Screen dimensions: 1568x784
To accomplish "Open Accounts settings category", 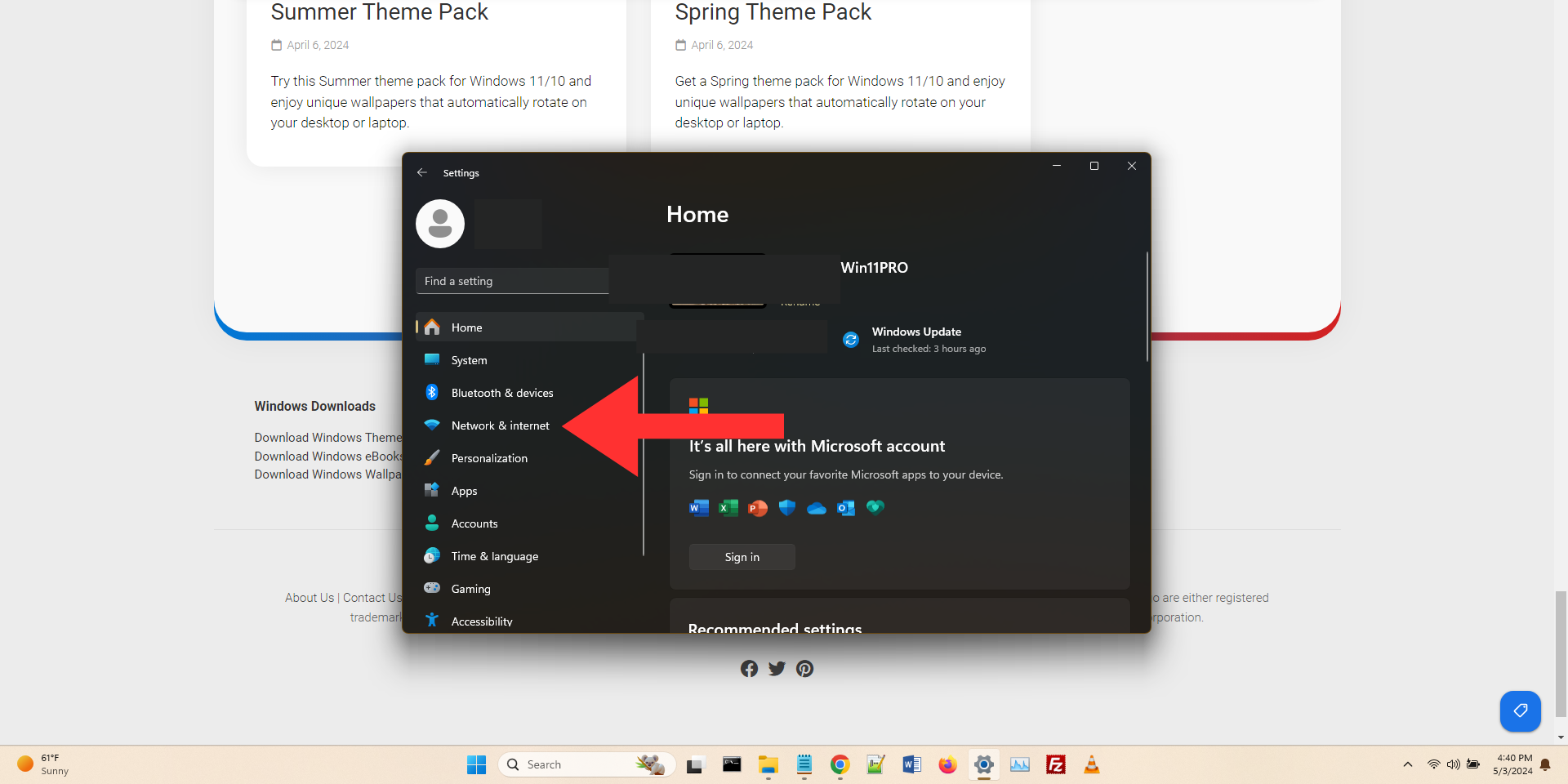I will (x=529, y=523).
